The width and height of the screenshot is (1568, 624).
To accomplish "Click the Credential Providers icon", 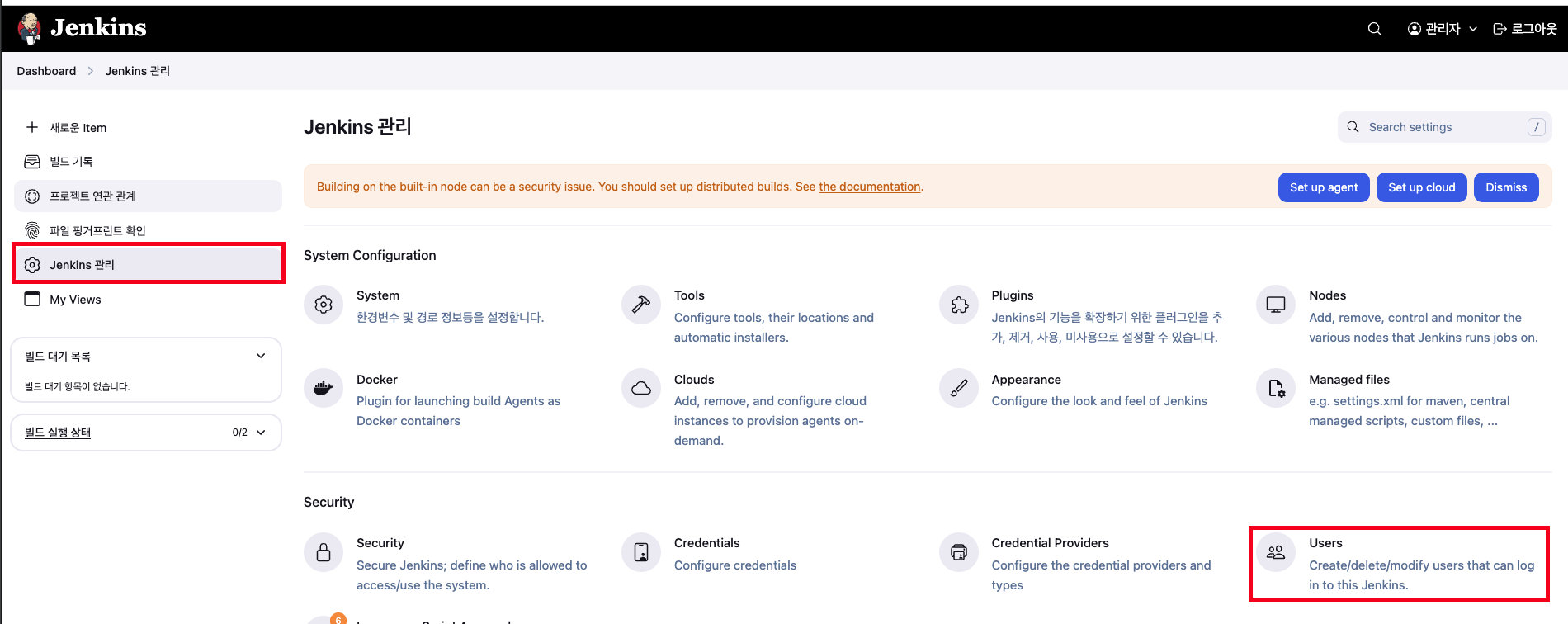I will [959, 552].
